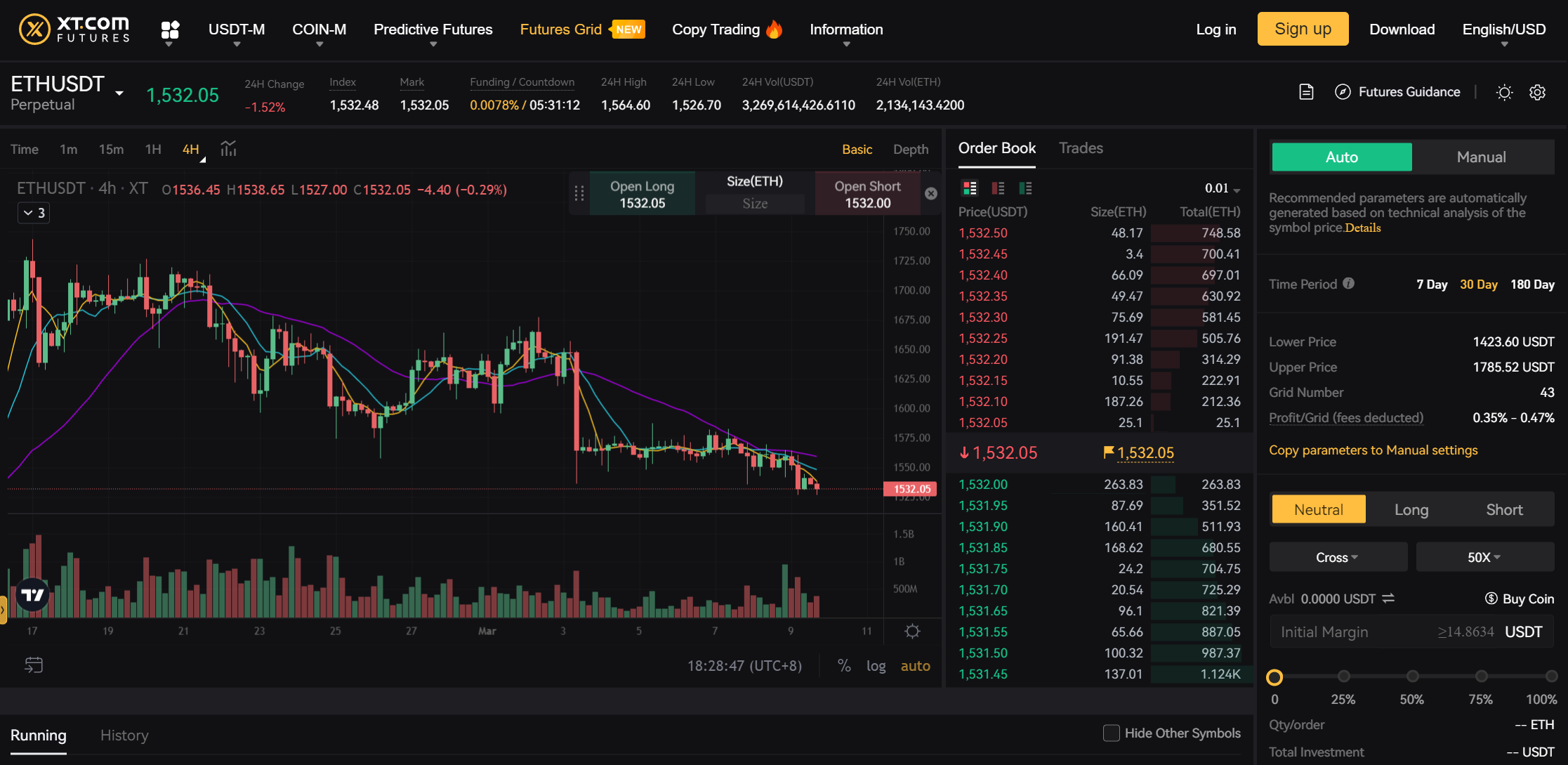
Task: Switch parameter mode to Manual
Action: click(1481, 157)
